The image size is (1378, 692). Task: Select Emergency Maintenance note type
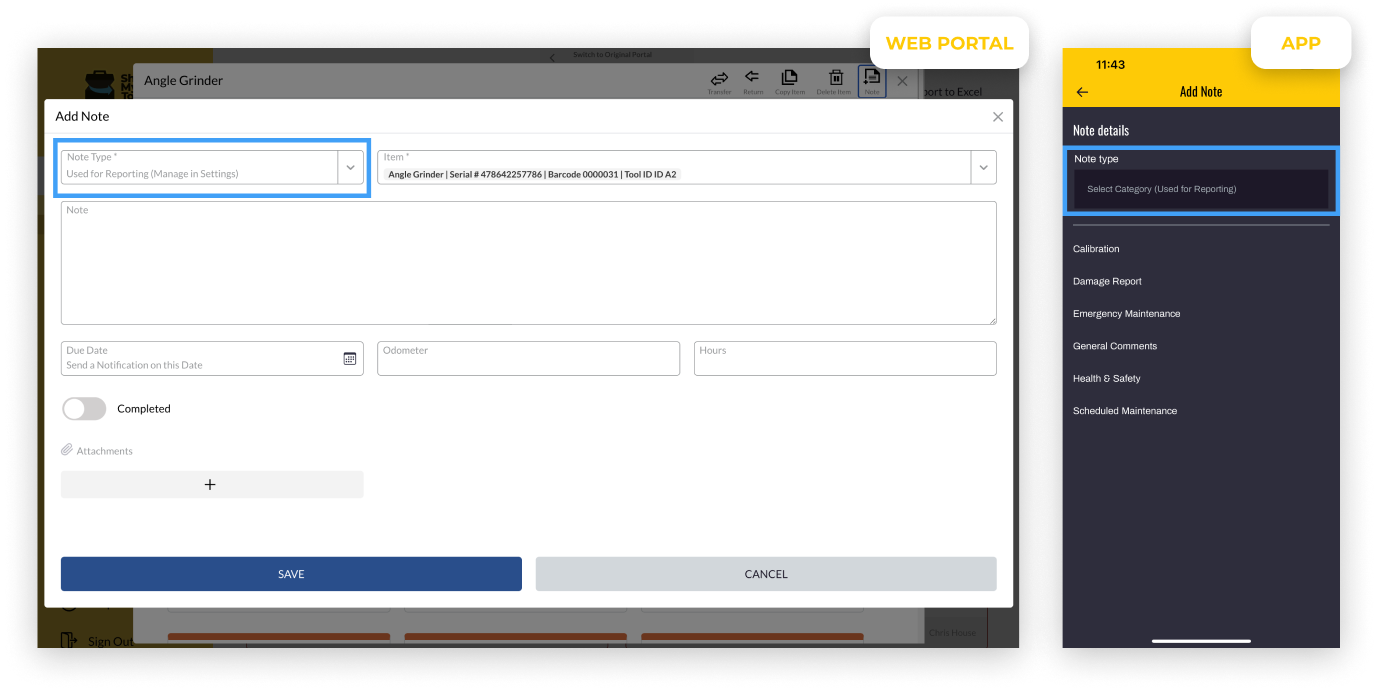coord(1126,314)
